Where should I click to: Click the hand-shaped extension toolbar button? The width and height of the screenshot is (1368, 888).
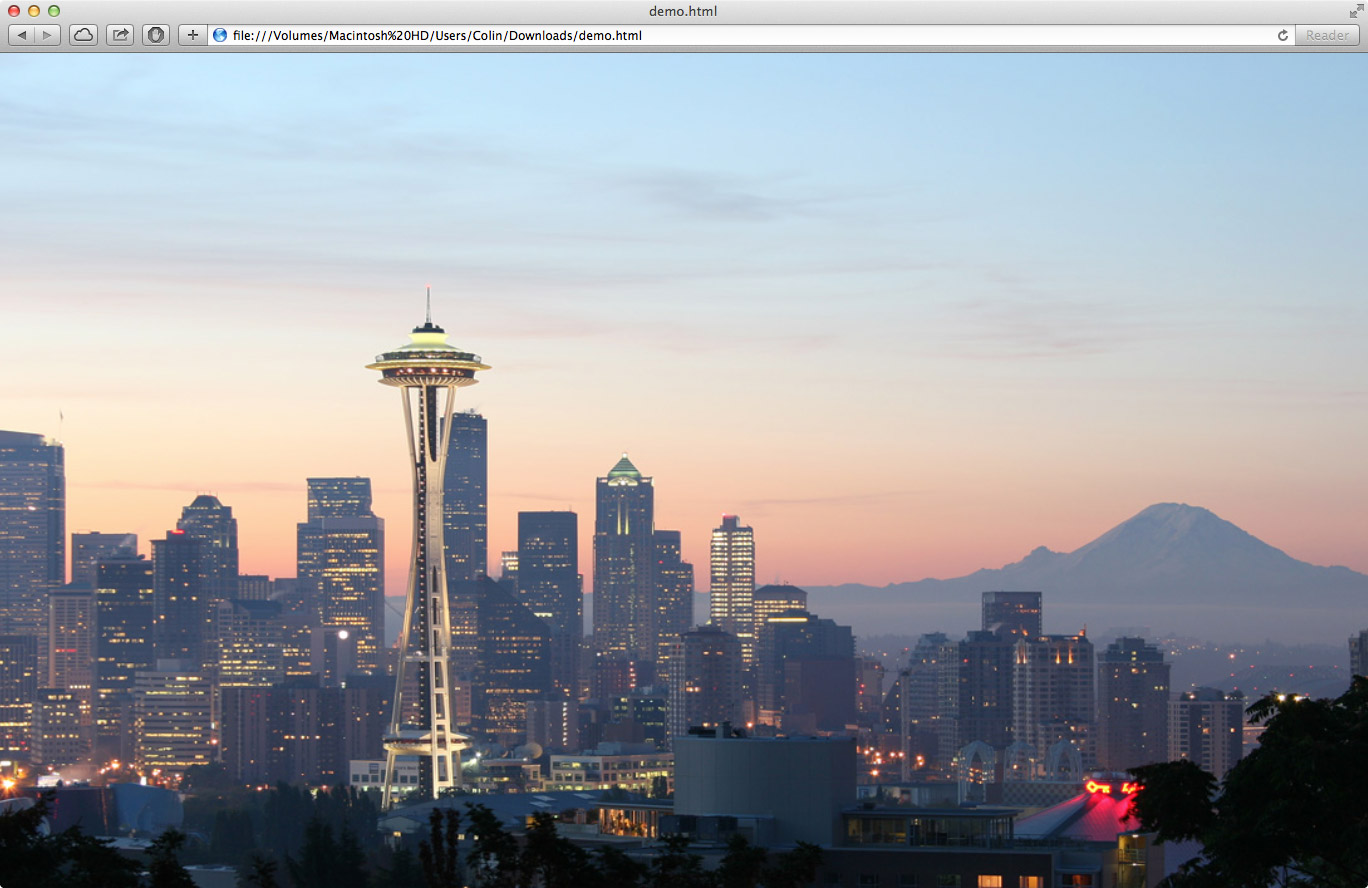[x=156, y=35]
